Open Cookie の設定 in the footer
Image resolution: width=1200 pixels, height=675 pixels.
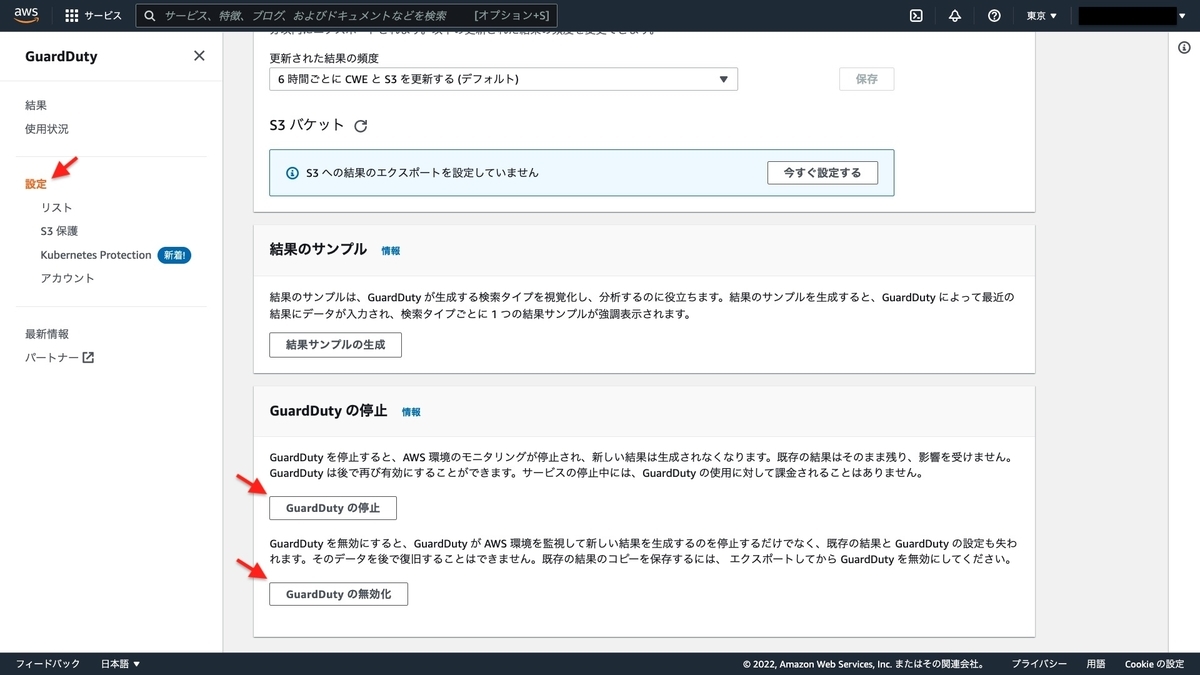click(1154, 663)
